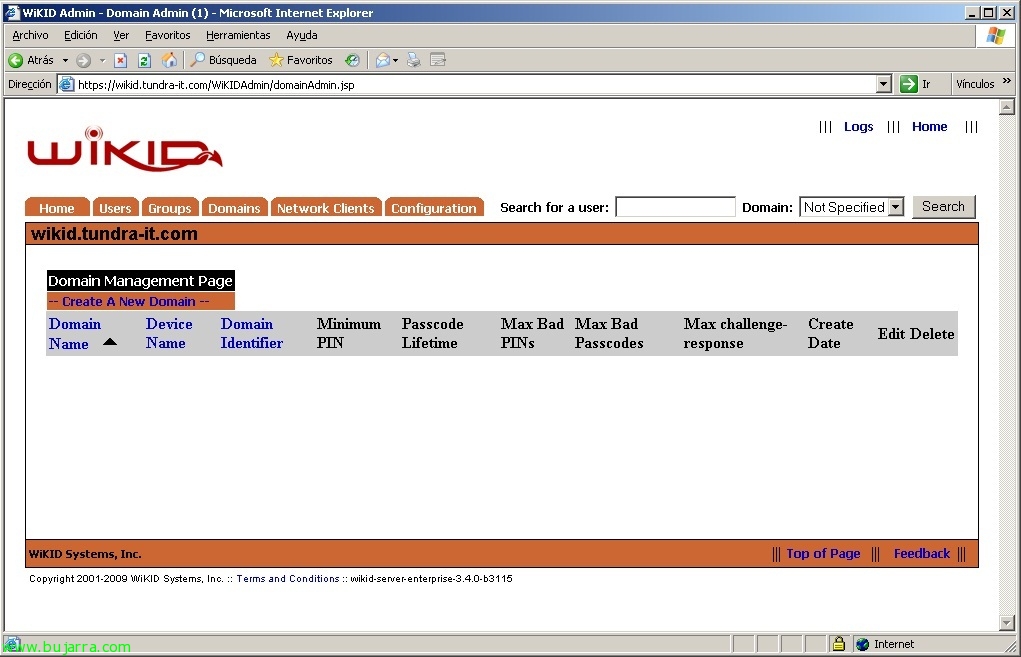1021x657 pixels.
Task: Click the Search for a user field
Action: (x=675, y=207)
